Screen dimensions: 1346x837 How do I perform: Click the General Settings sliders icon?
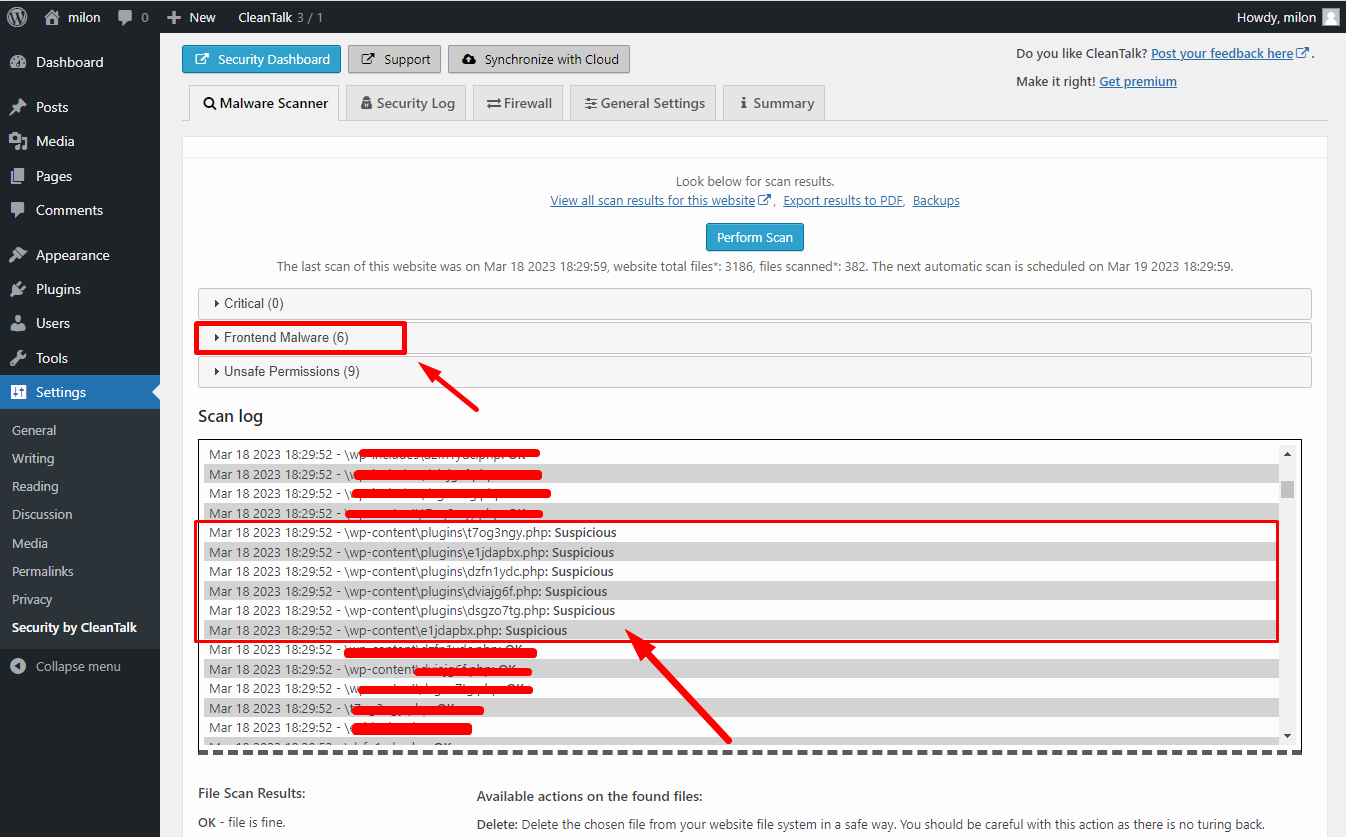pos(591,103)
